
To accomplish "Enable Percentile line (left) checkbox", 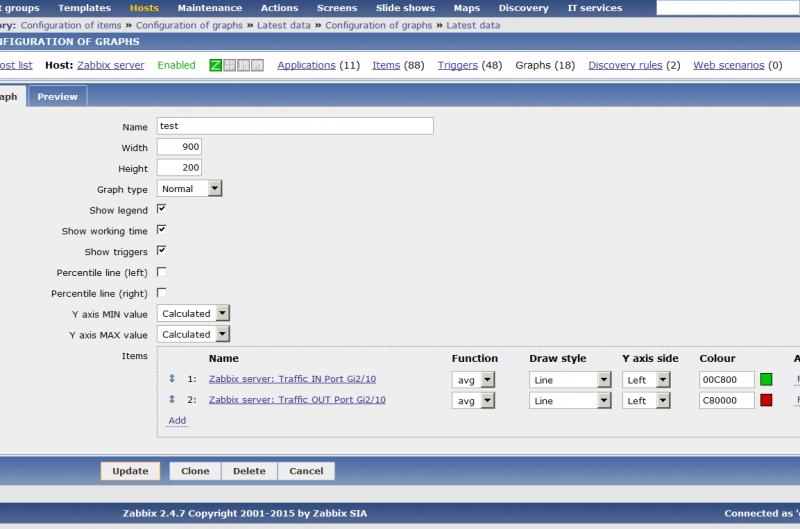I will click(161, 272).
